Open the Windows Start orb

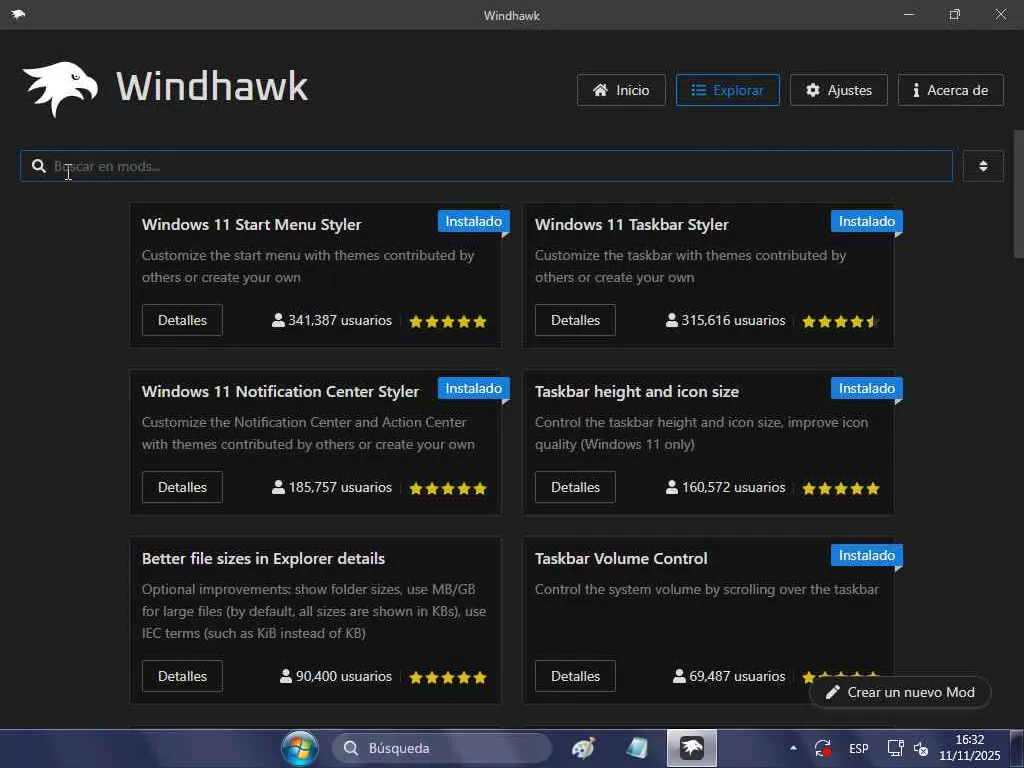tap(300, 748)
